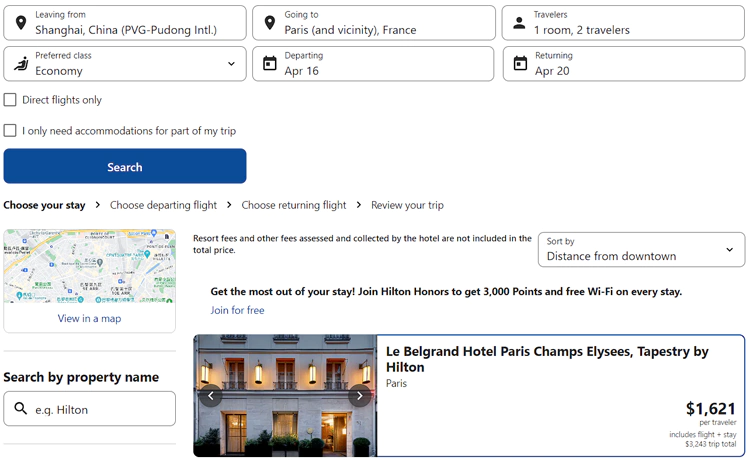Screen dimensions: 750x460
Task: Click the airline seat Preferred class icon
Action: pyautogui.click(x=21, y=64)
